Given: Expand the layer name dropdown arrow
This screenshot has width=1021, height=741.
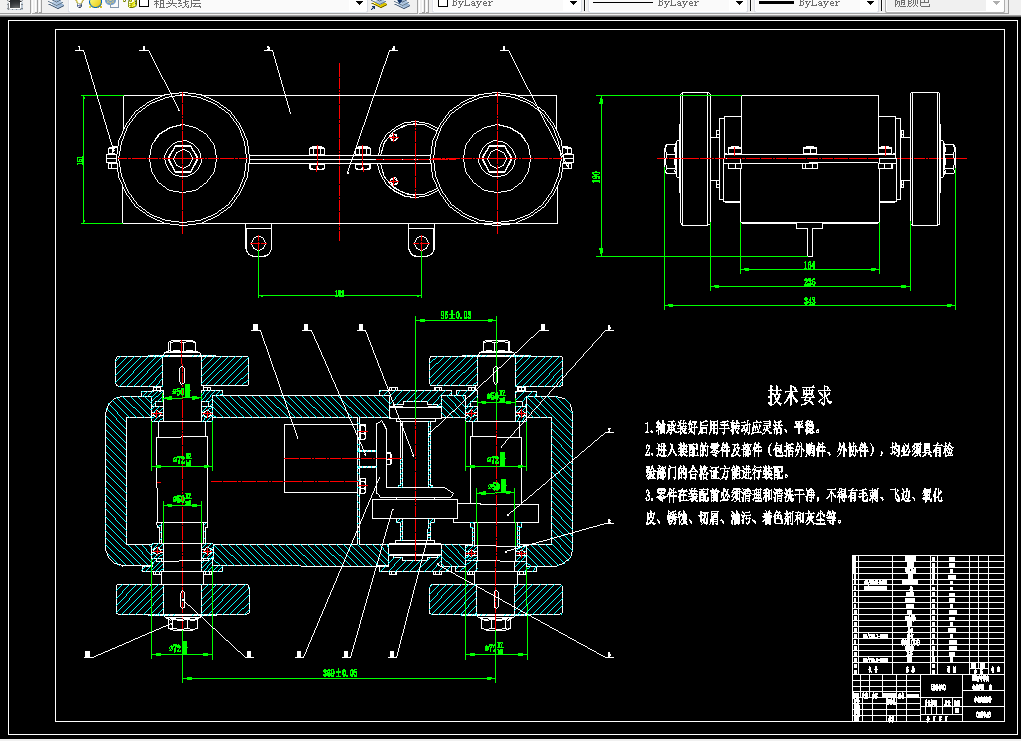Looking at the screenshot, I should coord(359,4).
